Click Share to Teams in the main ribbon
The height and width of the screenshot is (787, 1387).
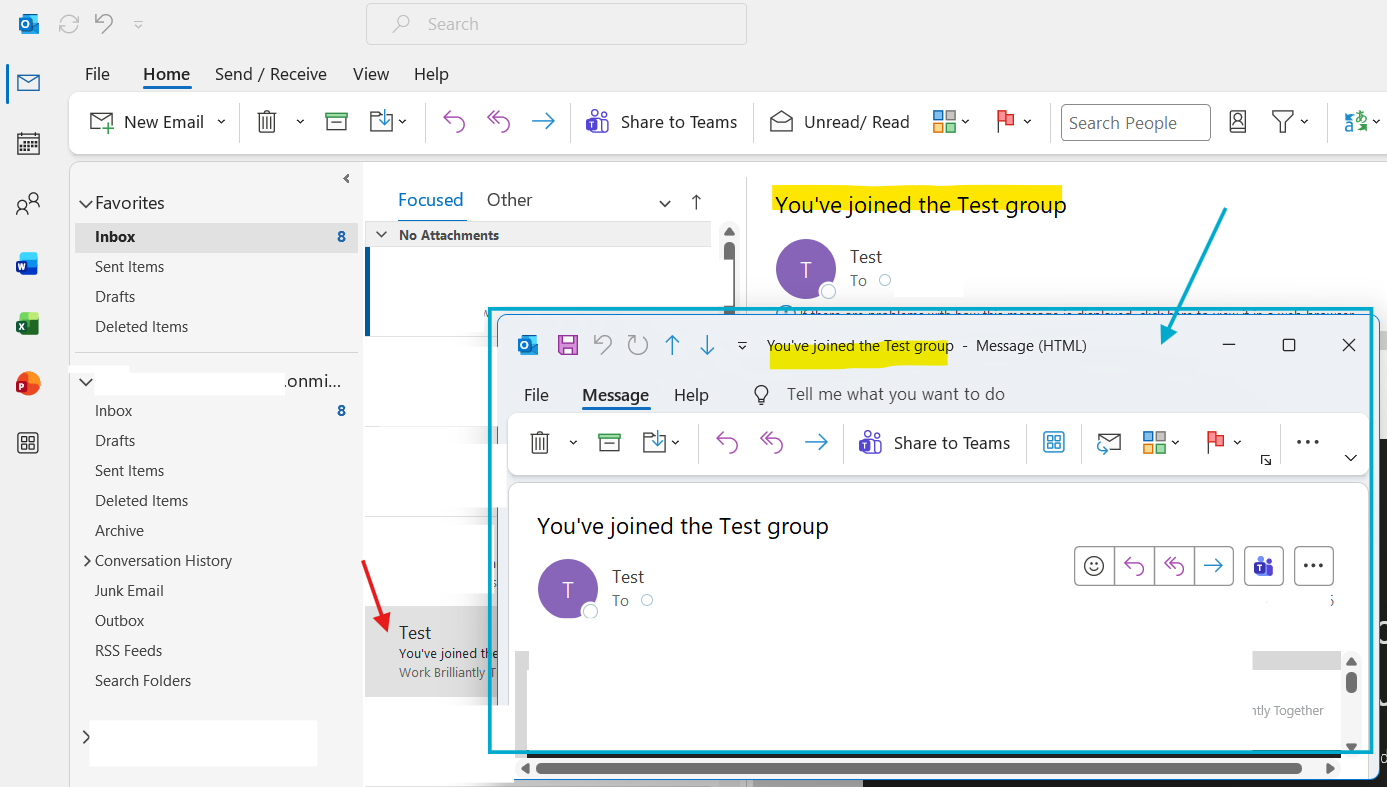(x=661, y=122)
